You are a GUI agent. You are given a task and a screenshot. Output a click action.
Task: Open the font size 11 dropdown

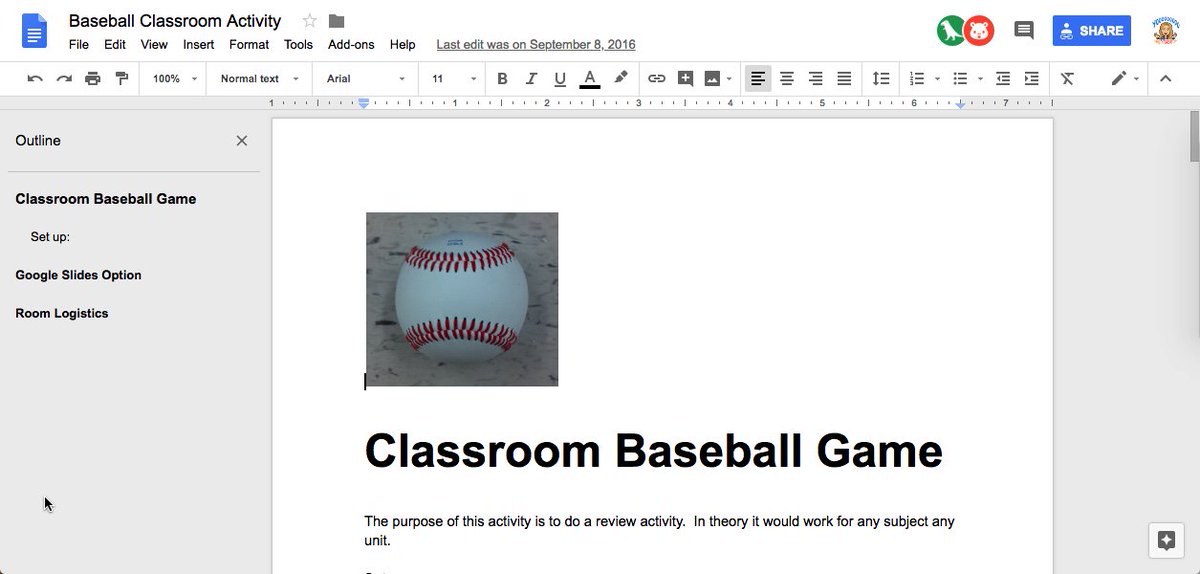(454, 78)
